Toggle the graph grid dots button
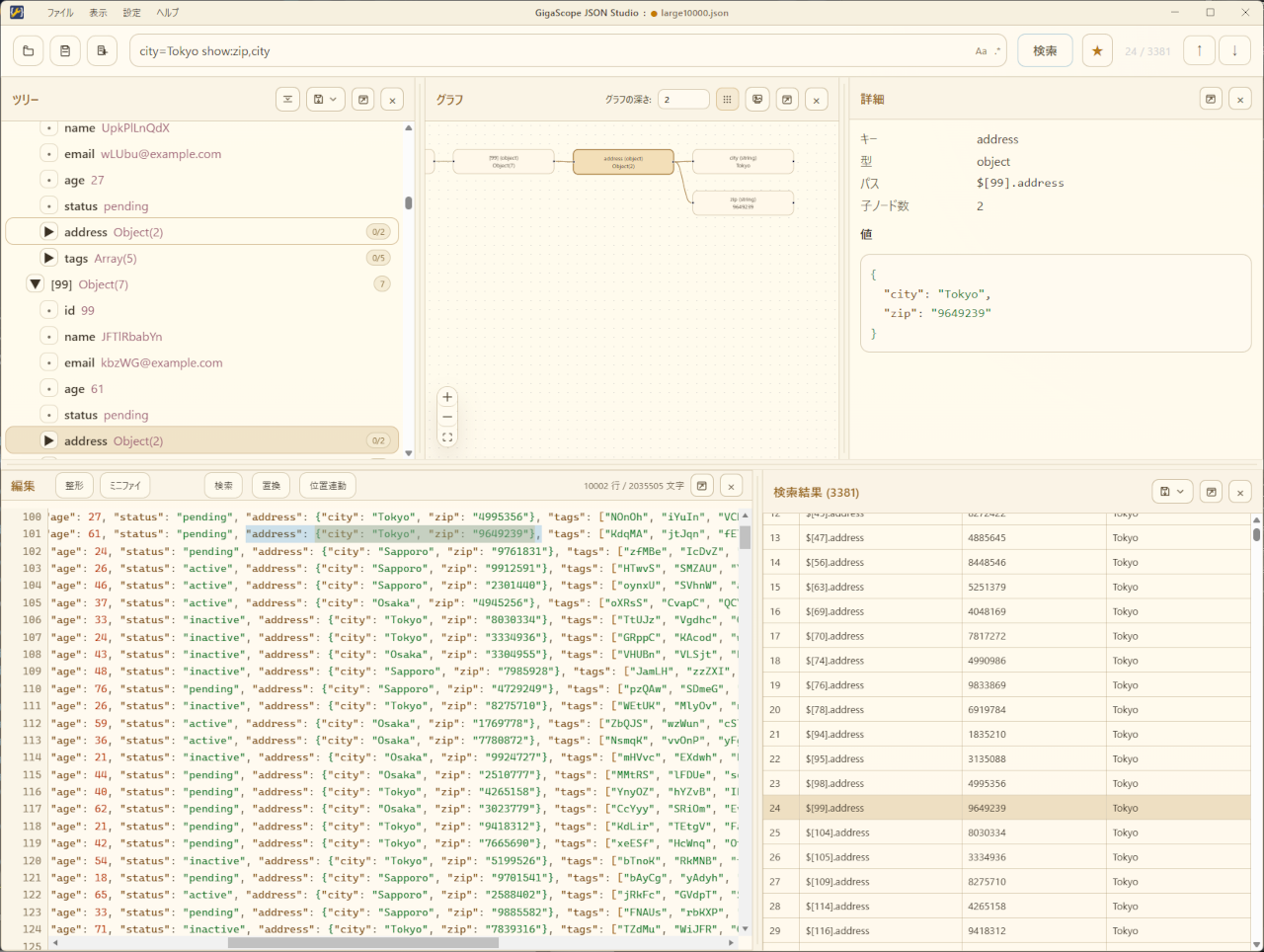 (x=727, y=100)
